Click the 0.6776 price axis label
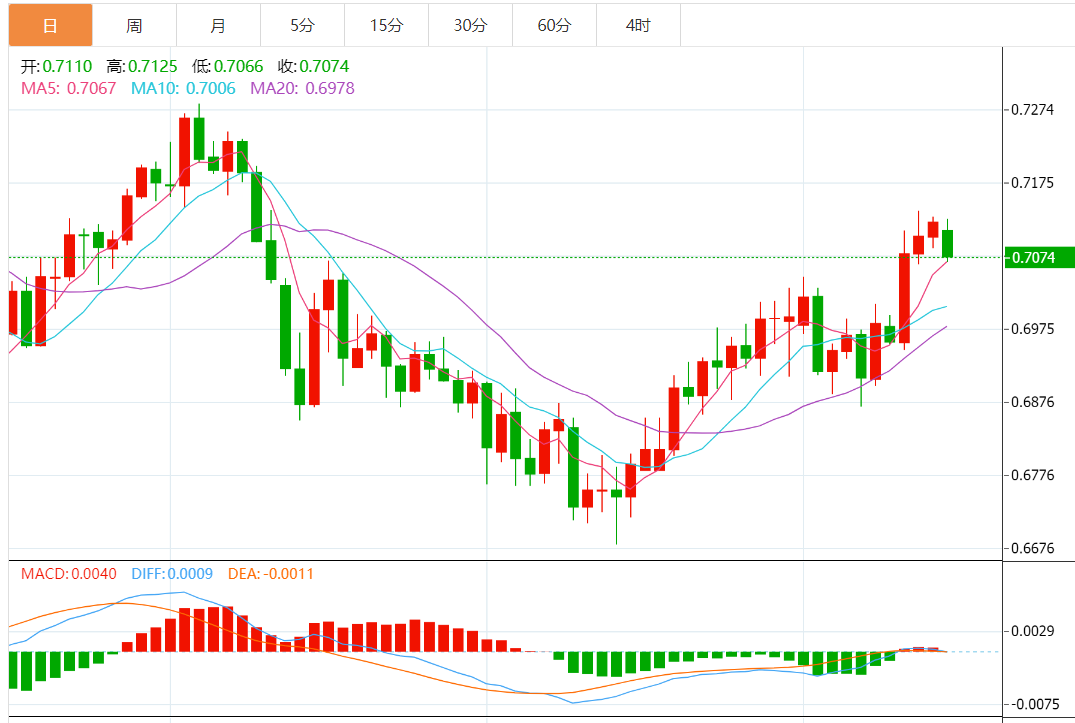The height and width of the screenshot is (723, 1075). coord(1032,475)
